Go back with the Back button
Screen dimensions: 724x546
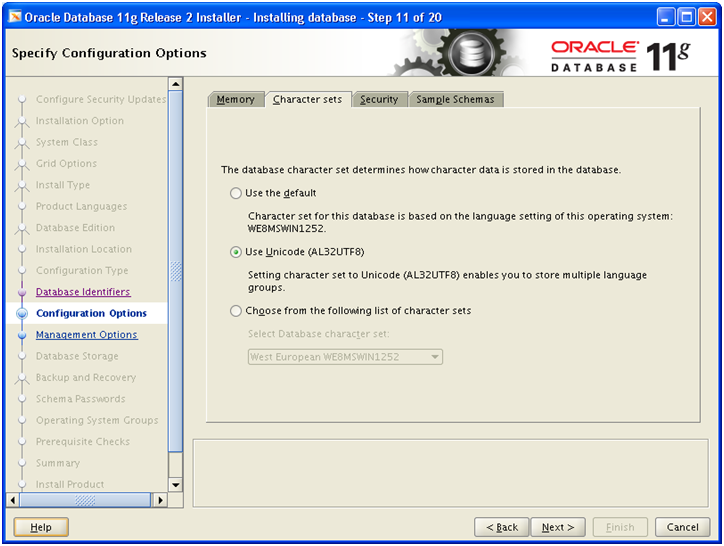point(502,527)
